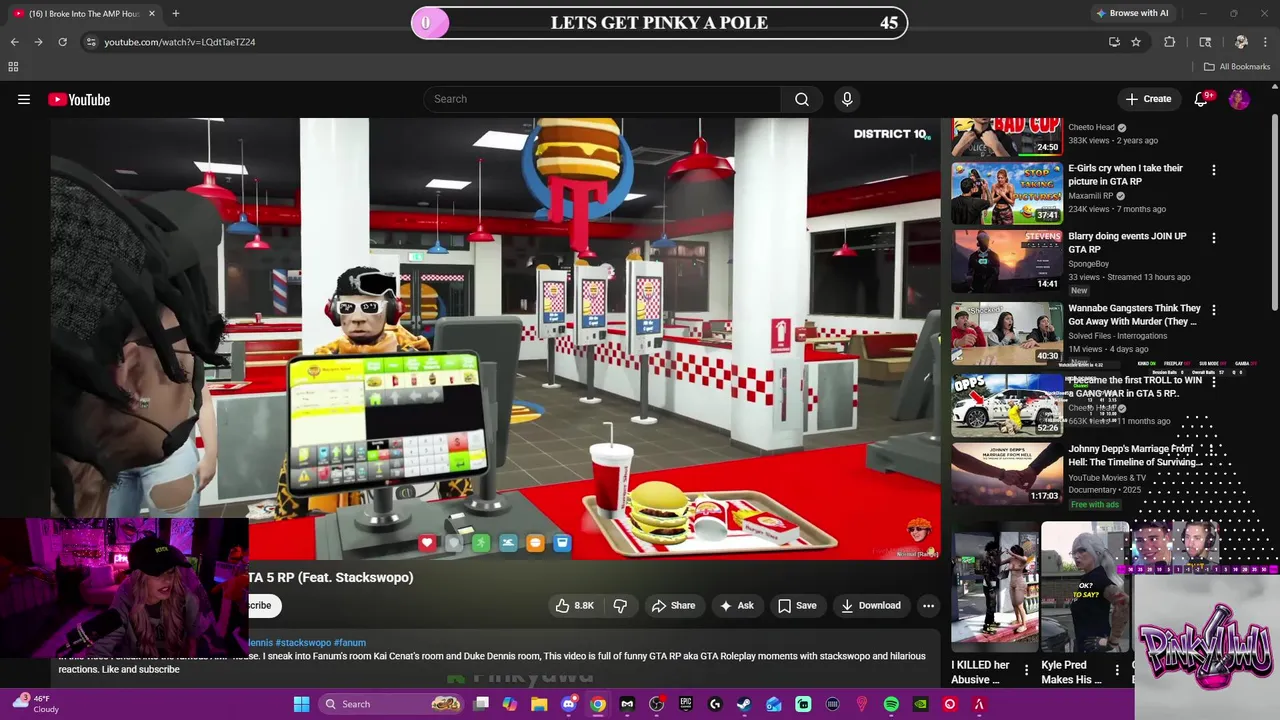The height and width of the screenshot is (720, 1280).
Task: Open the Create menu
Action: click(x=1148, y=99)
